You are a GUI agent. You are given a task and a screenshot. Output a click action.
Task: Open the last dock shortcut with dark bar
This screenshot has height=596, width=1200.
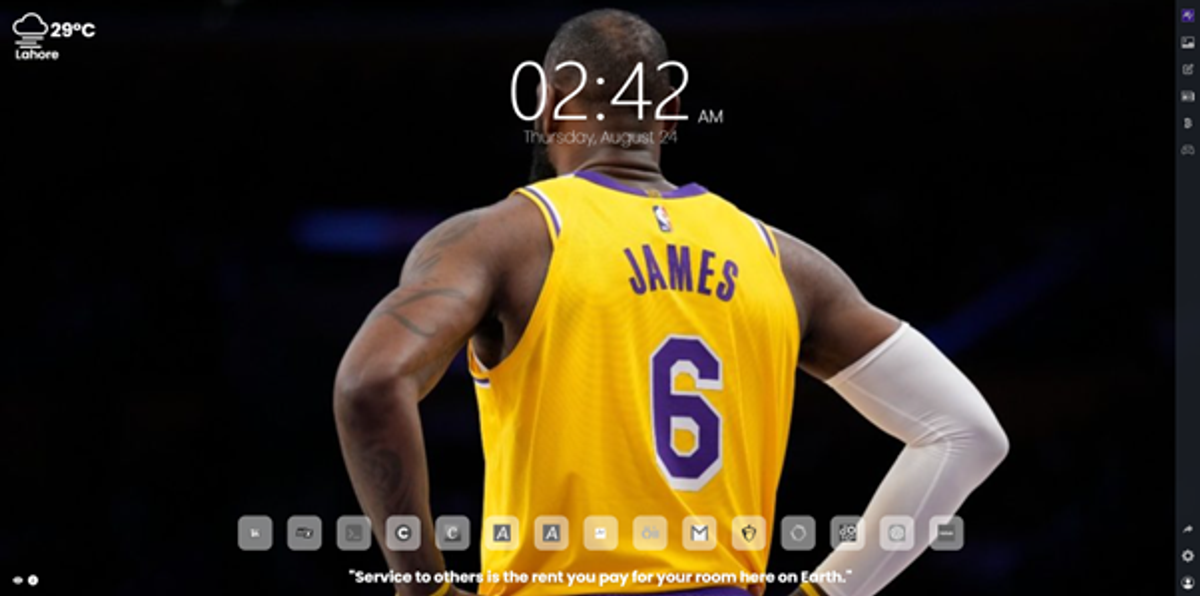click(x=946, y=533)
